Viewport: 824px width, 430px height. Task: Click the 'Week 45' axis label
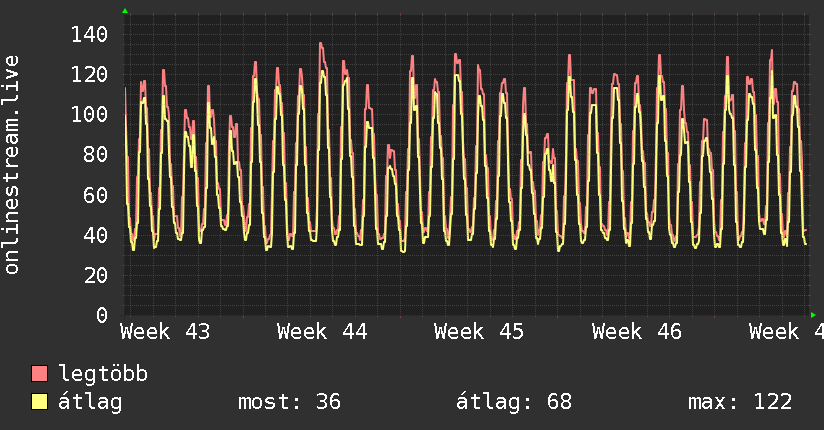(x=479, y=332)
